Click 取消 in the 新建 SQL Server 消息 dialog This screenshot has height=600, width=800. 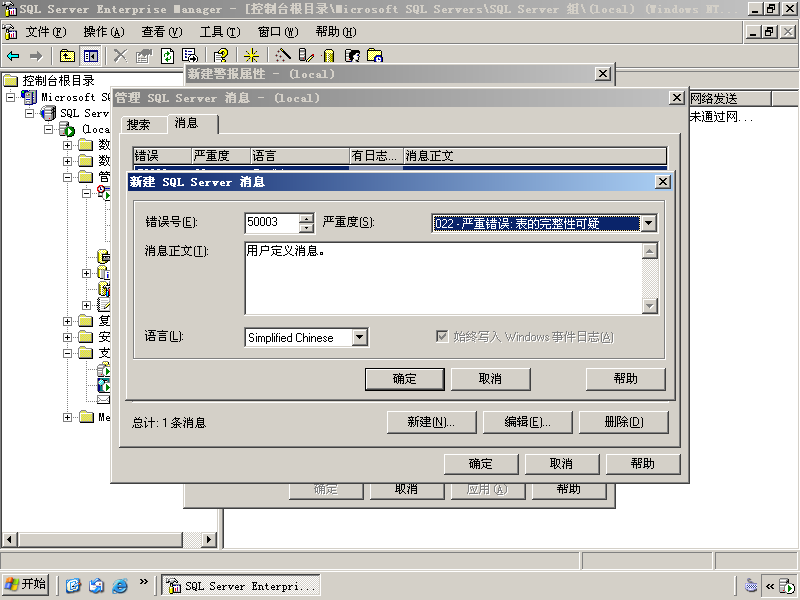(x=490, y=379)
